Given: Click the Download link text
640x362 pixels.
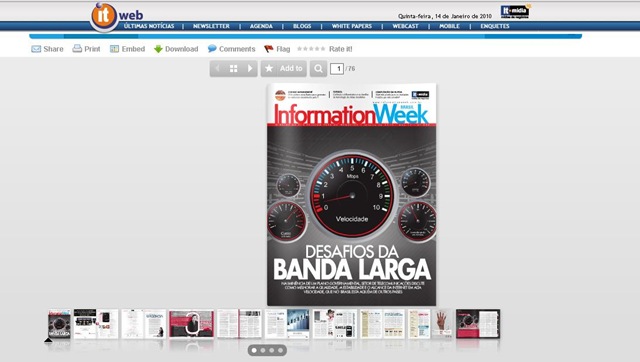Looking at the screenshot, I should [182, 49].
